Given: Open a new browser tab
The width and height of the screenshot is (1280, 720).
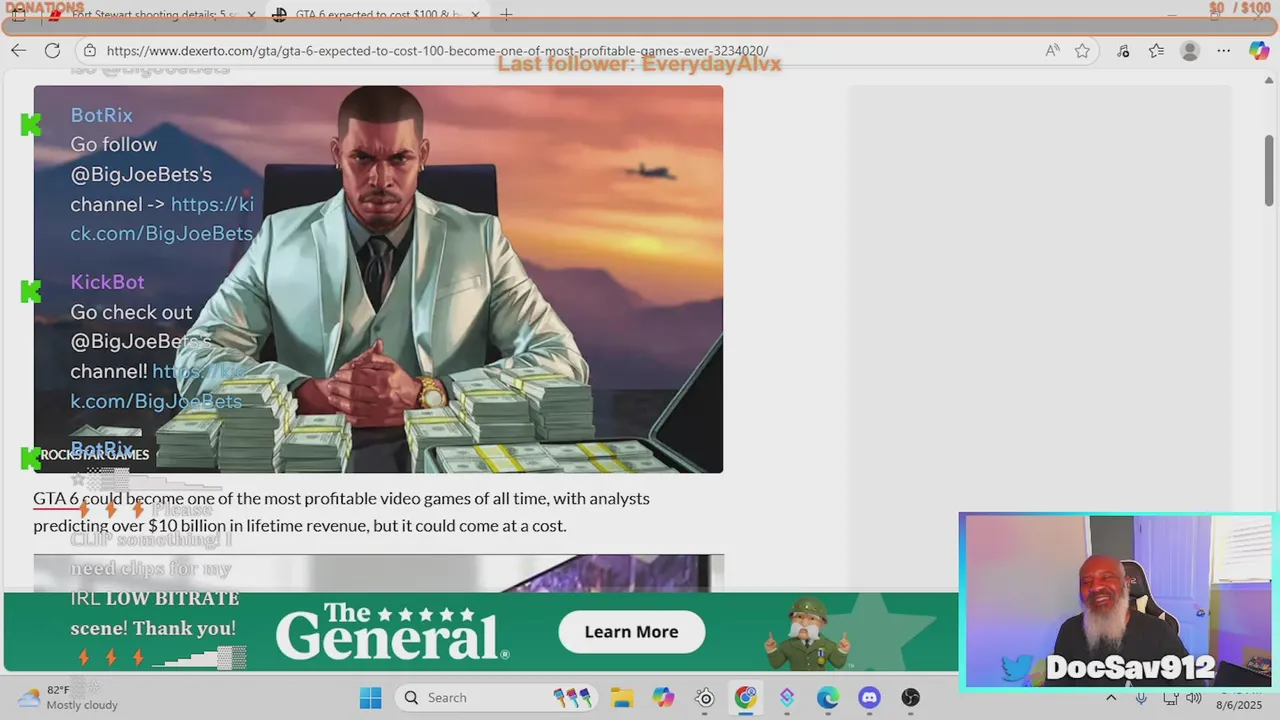Looking at the screenshot, I should [x=506, y=15].
